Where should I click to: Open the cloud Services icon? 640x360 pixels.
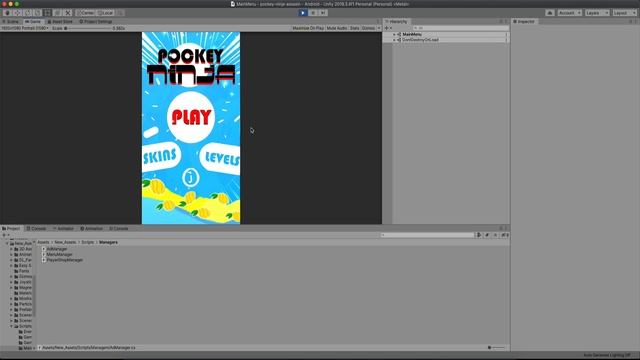tap(550, 13)
